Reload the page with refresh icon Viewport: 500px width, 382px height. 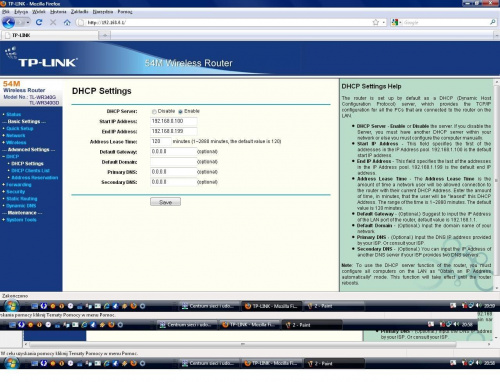click(x=39, y=22)
